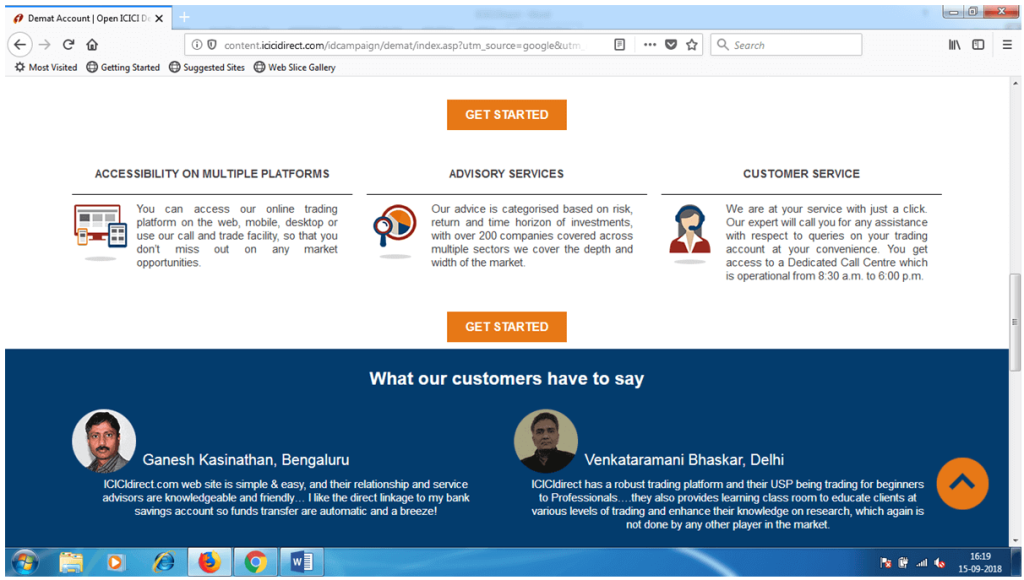Viewport: 1024px width, 580px height.
Task: Click the Search box in toolbar
Action: pos(786,44)
